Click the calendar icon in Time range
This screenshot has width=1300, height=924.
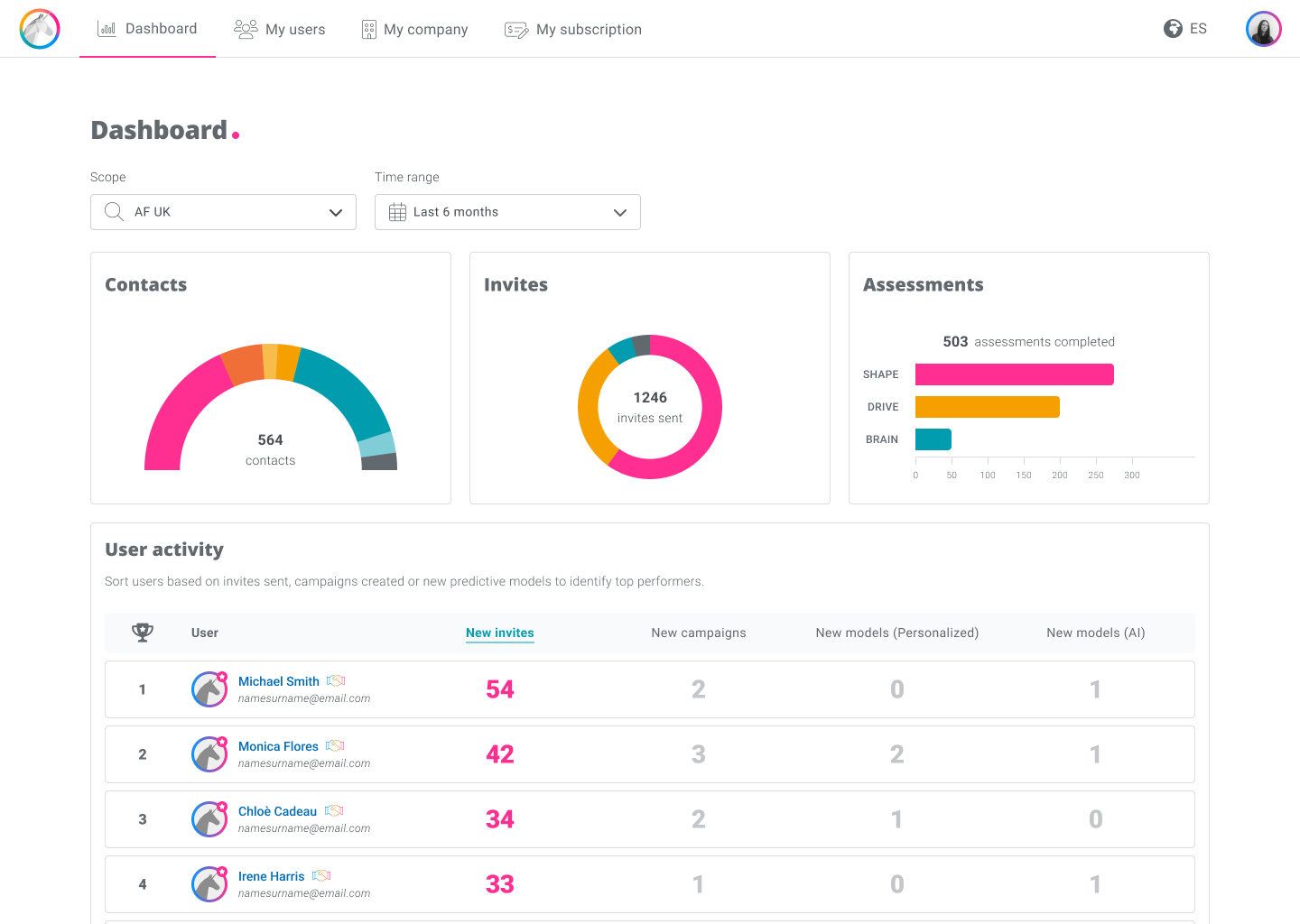pyautogui.click(x=397, y=212)
